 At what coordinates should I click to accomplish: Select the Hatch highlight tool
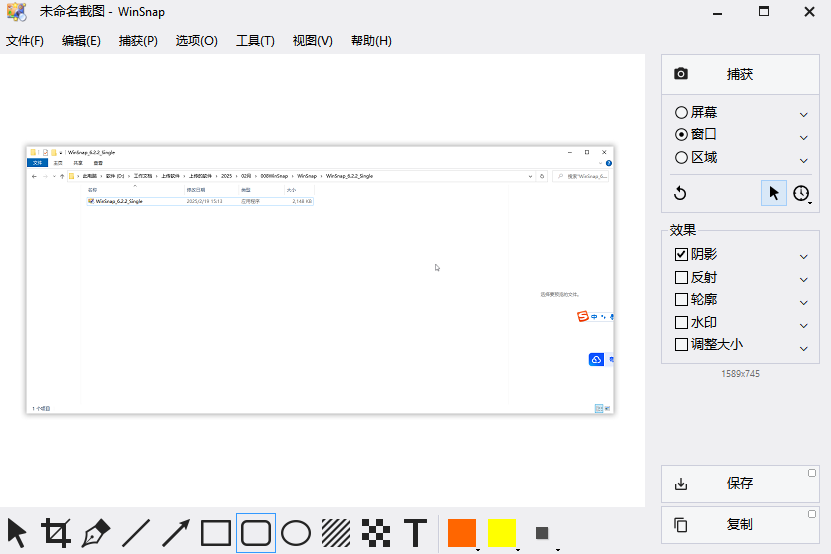point(336,533)
